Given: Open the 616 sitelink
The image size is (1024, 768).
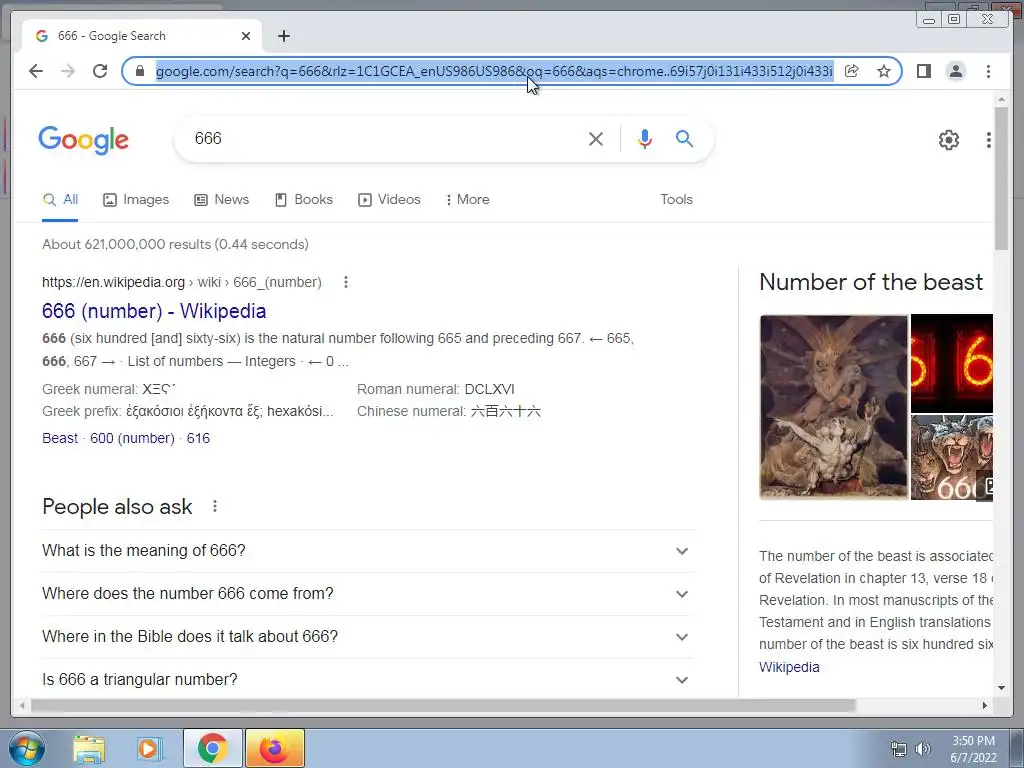Looking at the screenshot, I should (198, 438).
